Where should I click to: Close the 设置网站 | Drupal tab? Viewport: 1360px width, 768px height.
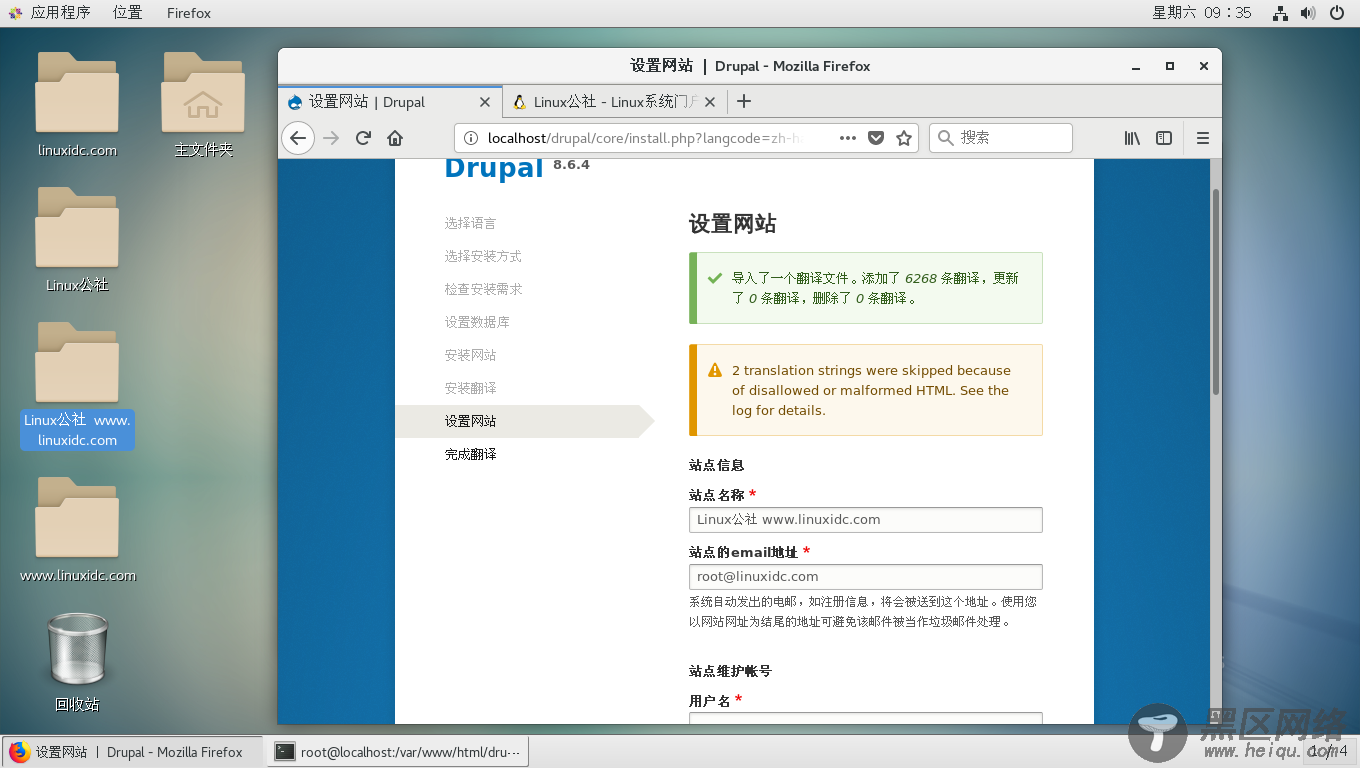485,102
